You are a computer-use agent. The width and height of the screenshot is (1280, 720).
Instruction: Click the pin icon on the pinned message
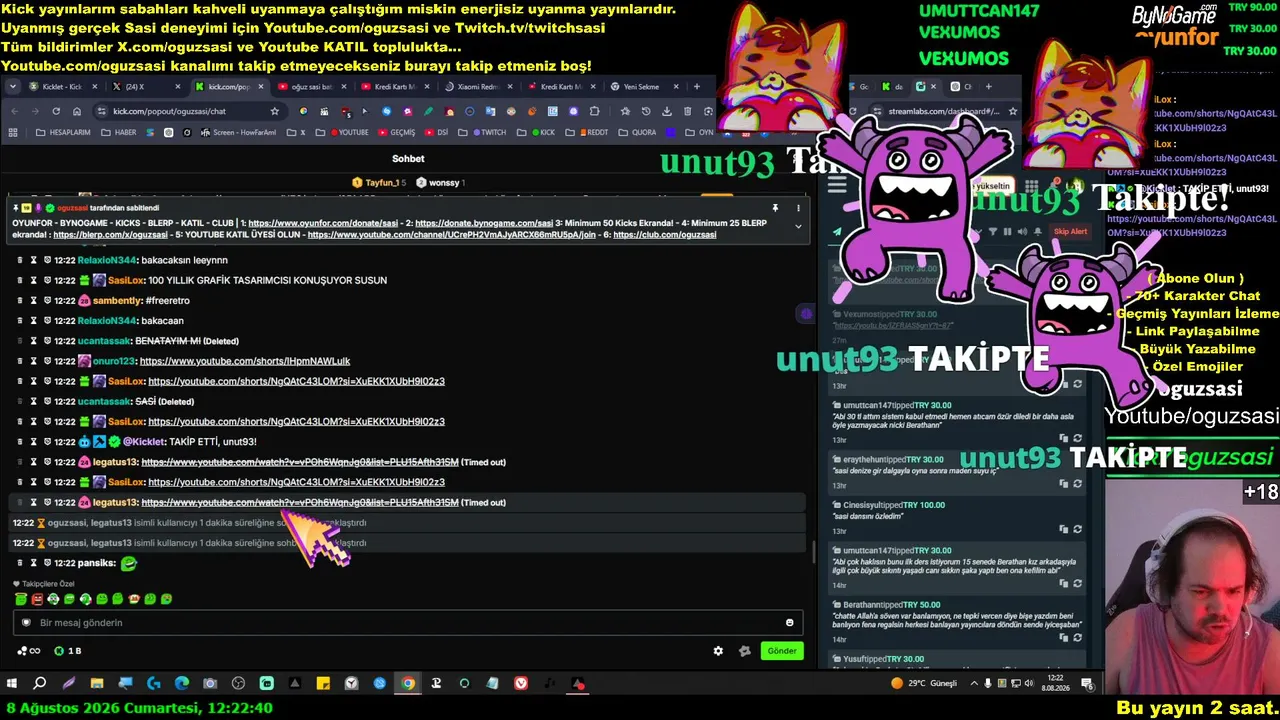pos(775,208)
